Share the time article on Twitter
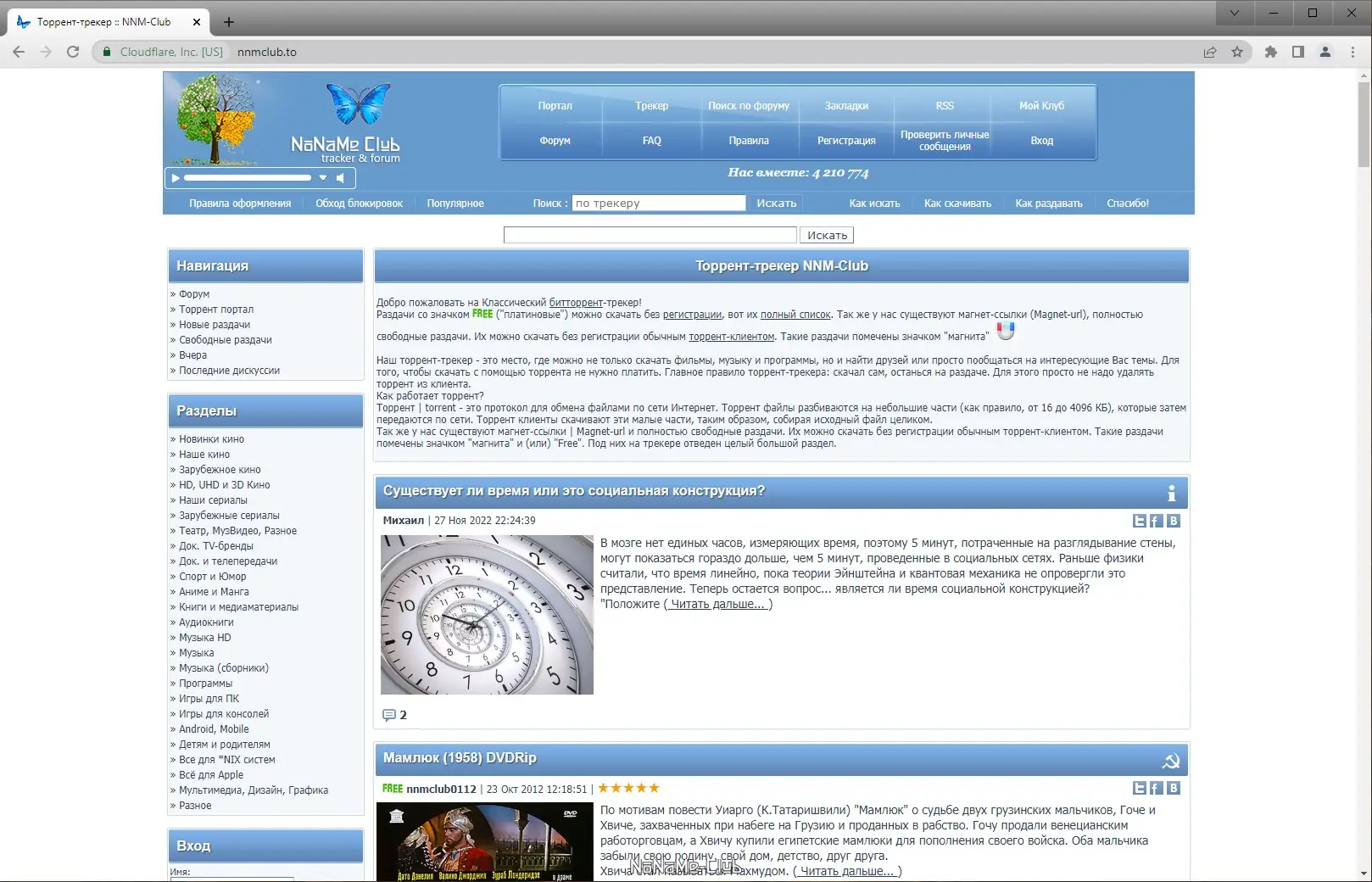The width and height of the screenshot is (1372, 882). coord(1140,521)
